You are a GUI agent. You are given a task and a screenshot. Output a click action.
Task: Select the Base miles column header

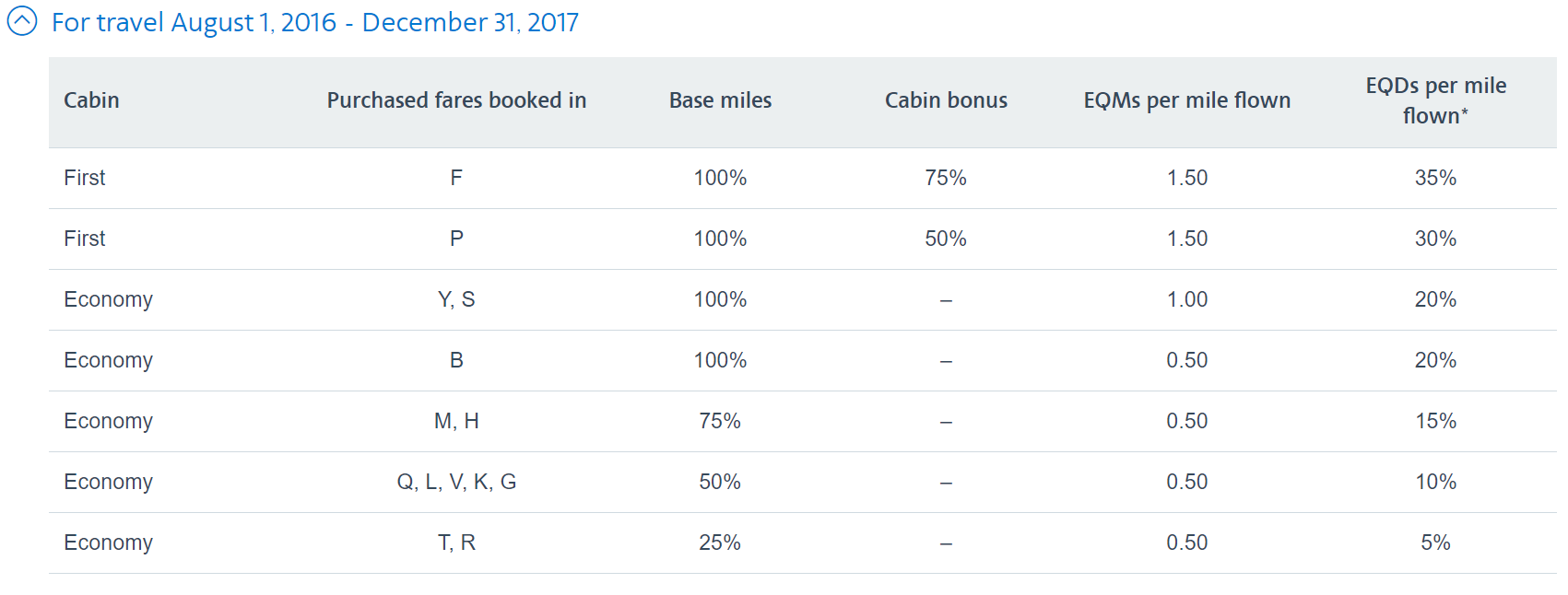(x=720, y=100)
